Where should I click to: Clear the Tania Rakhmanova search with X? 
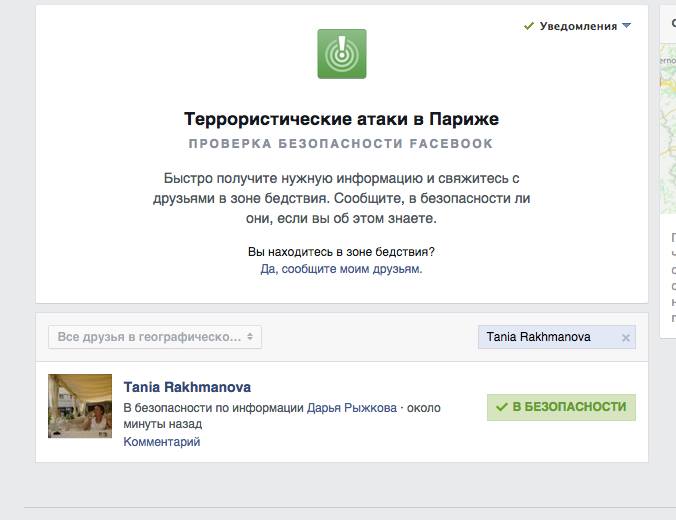(x=626, y=338)
